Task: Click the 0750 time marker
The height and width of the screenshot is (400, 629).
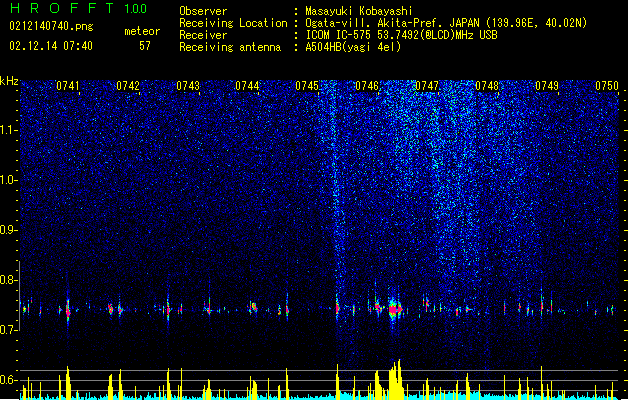Action: [607, 86]
